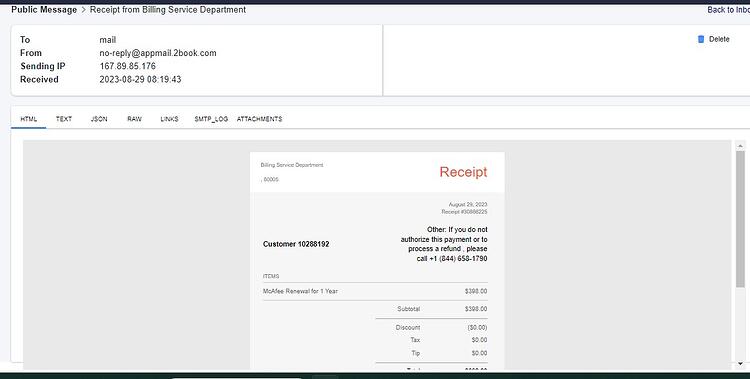Open the HTML tab
750x379 pixels.
tap(29, 119)
